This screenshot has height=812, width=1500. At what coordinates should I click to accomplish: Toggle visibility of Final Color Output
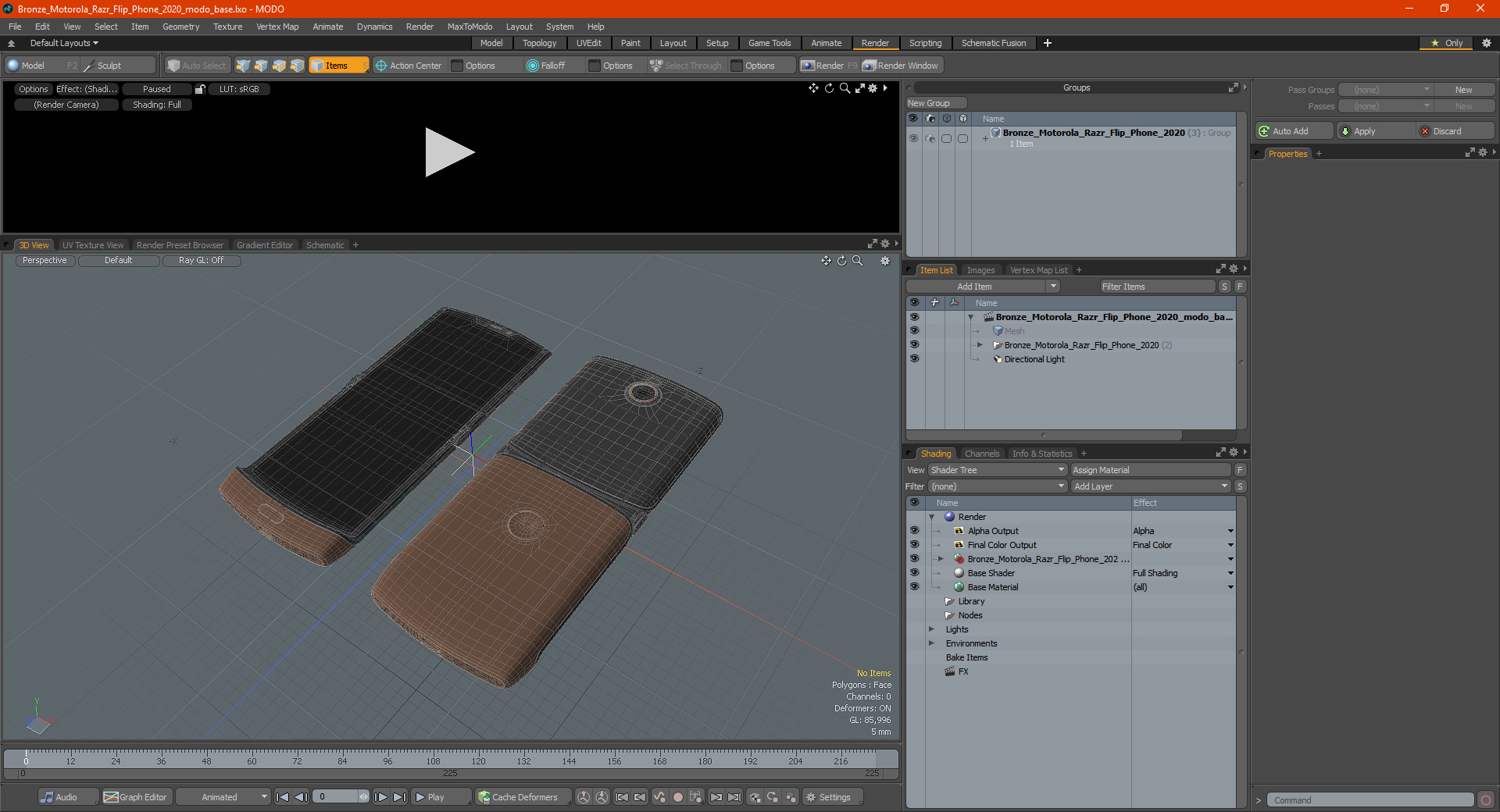click(x=914, y=545)
